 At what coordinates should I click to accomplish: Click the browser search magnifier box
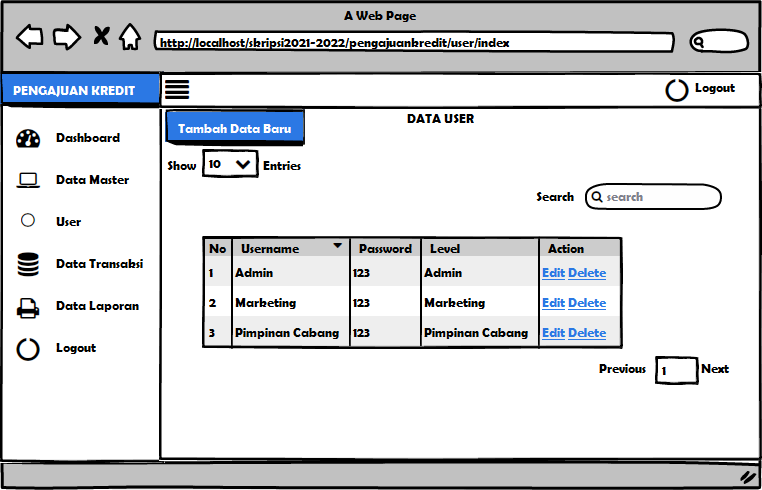click(x=719, y=41)
